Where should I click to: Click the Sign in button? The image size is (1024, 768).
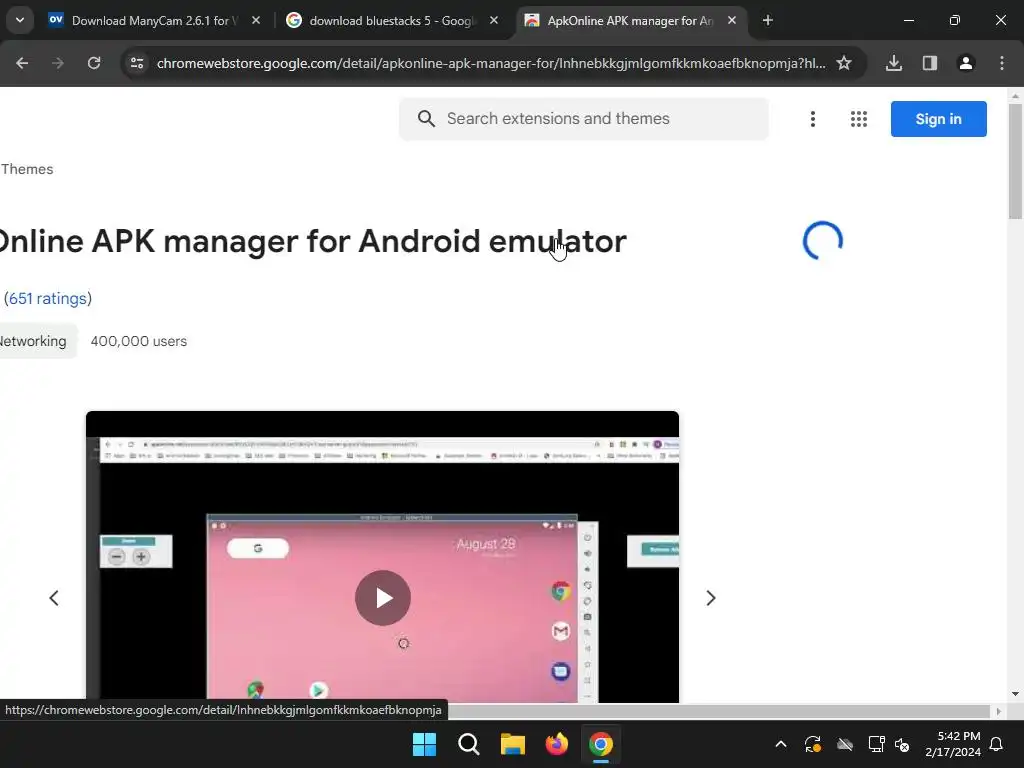point(938,119)
